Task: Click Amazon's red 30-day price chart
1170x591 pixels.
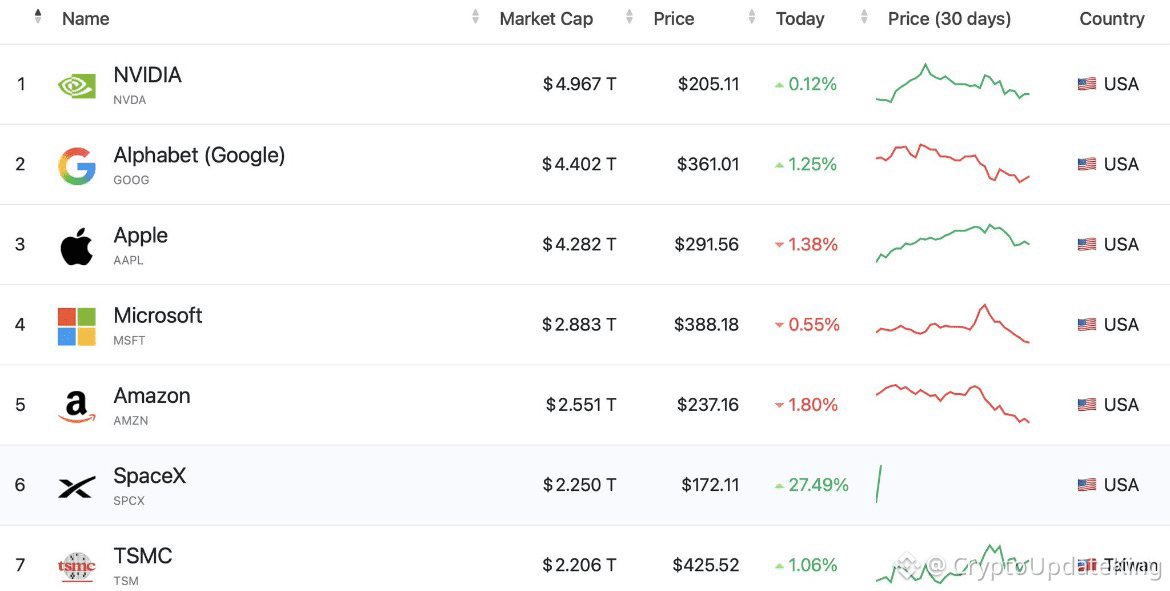Action: click(953, 404)
